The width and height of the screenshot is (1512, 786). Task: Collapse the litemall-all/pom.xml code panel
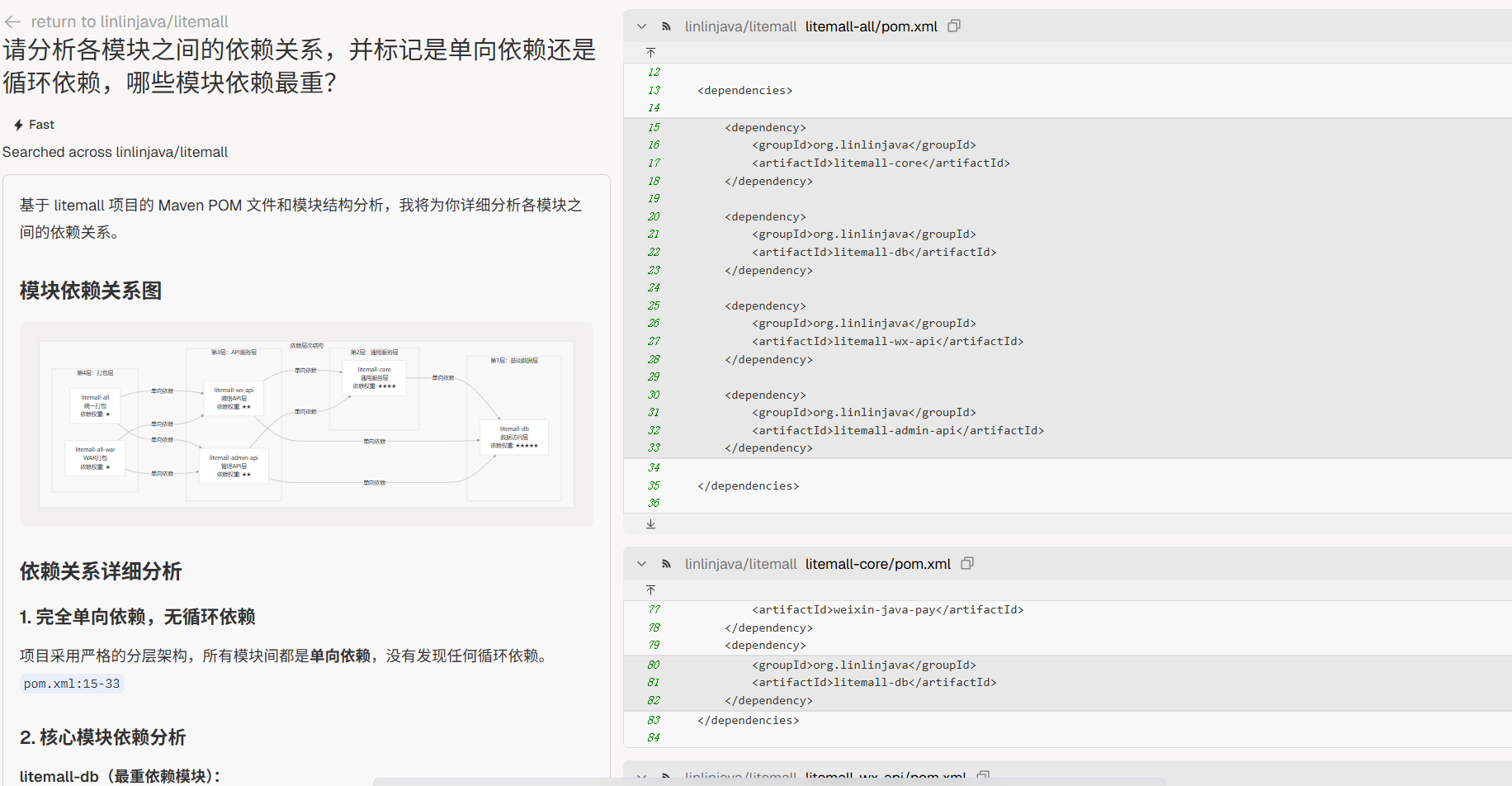point(641,26)
